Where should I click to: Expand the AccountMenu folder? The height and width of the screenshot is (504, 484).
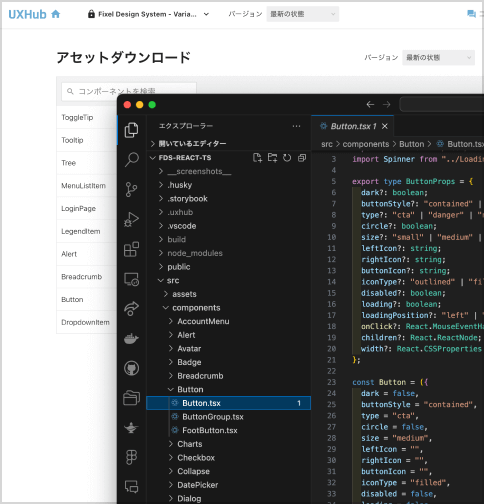click(229, 322)
